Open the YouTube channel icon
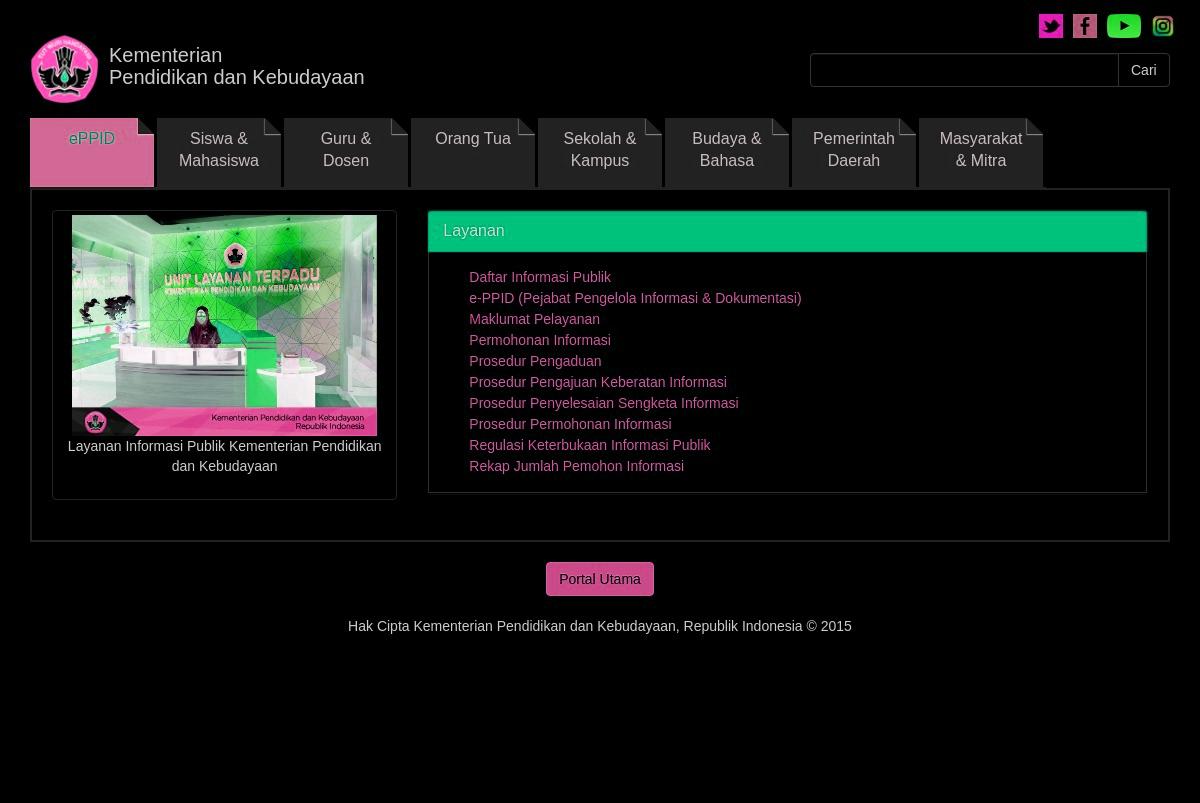 1124,26
